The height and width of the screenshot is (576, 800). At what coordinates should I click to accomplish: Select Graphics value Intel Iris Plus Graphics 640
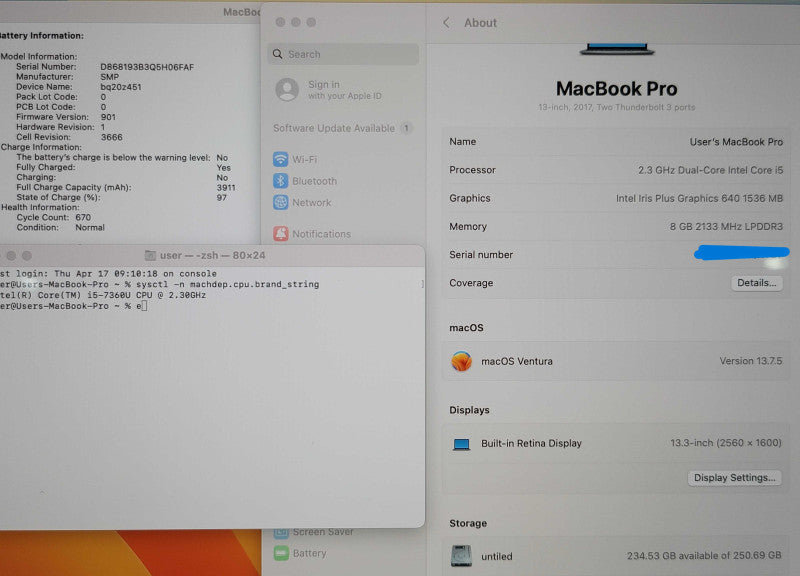point(699,198)
